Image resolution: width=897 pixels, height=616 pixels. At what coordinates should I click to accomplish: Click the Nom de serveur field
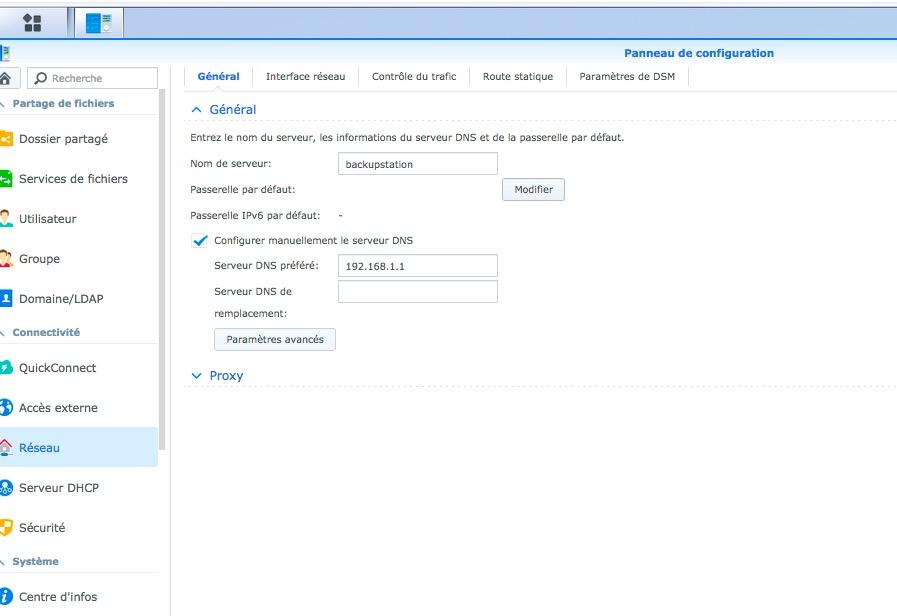tap(418, 164)
